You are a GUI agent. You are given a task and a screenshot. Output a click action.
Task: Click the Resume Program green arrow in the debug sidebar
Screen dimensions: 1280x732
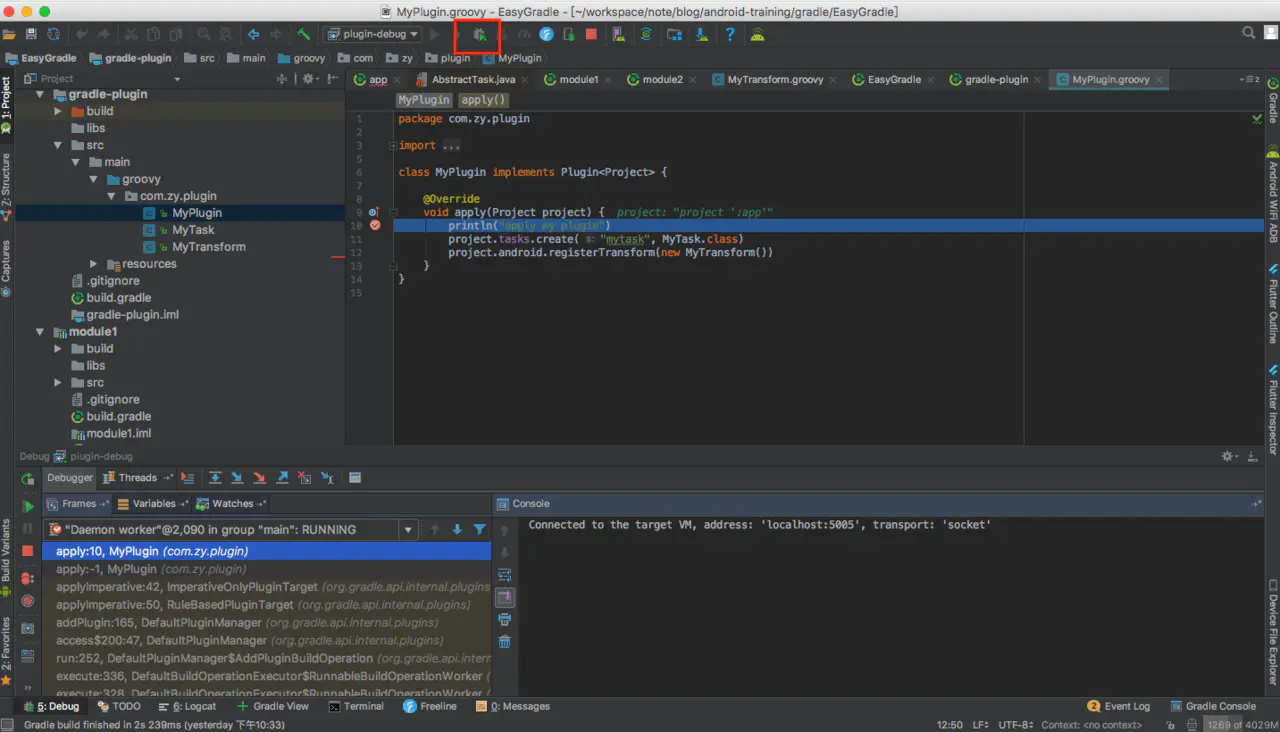click(28, 507)
